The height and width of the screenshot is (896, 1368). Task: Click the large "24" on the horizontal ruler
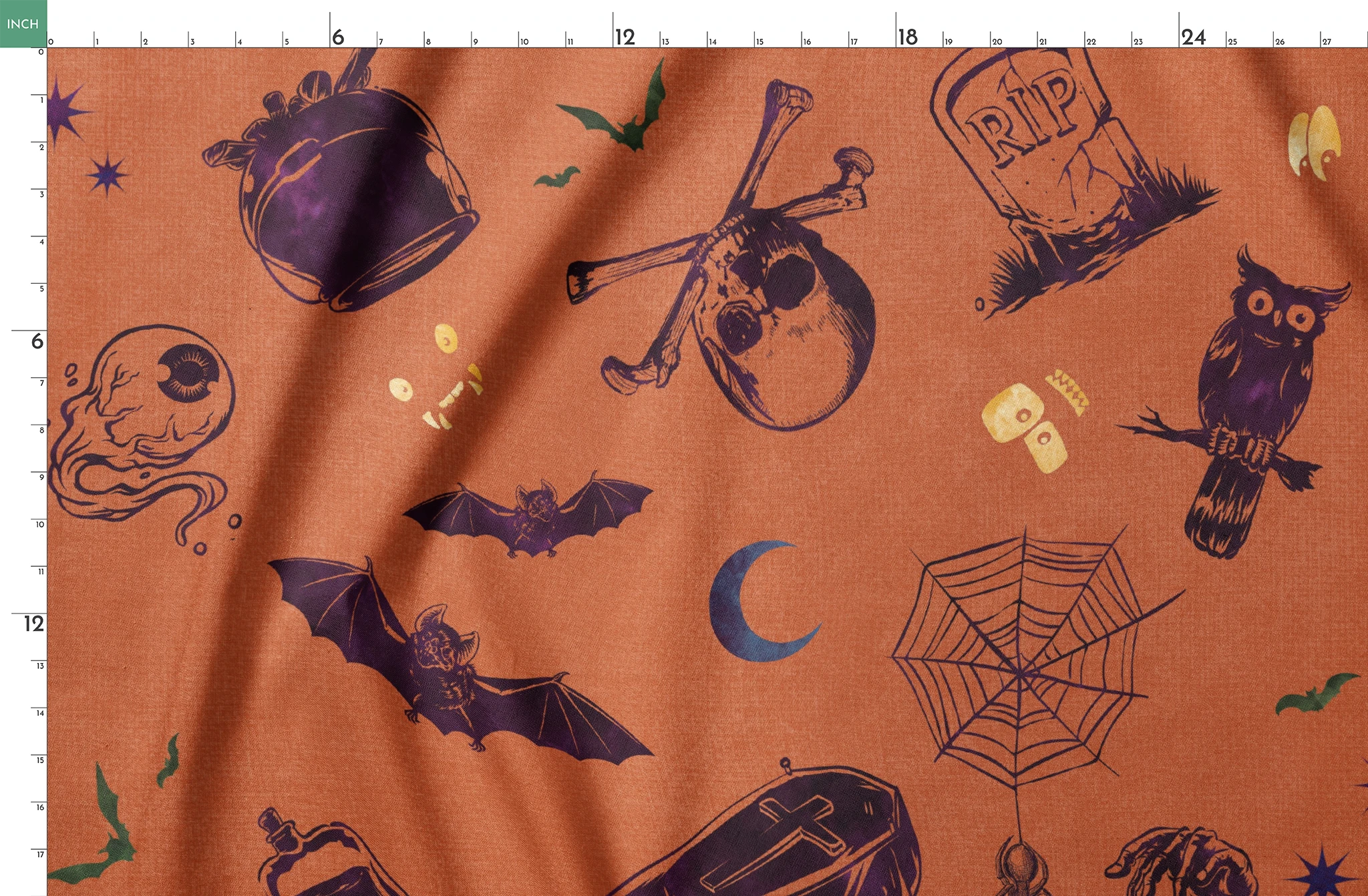click(x=1193, y=37)
